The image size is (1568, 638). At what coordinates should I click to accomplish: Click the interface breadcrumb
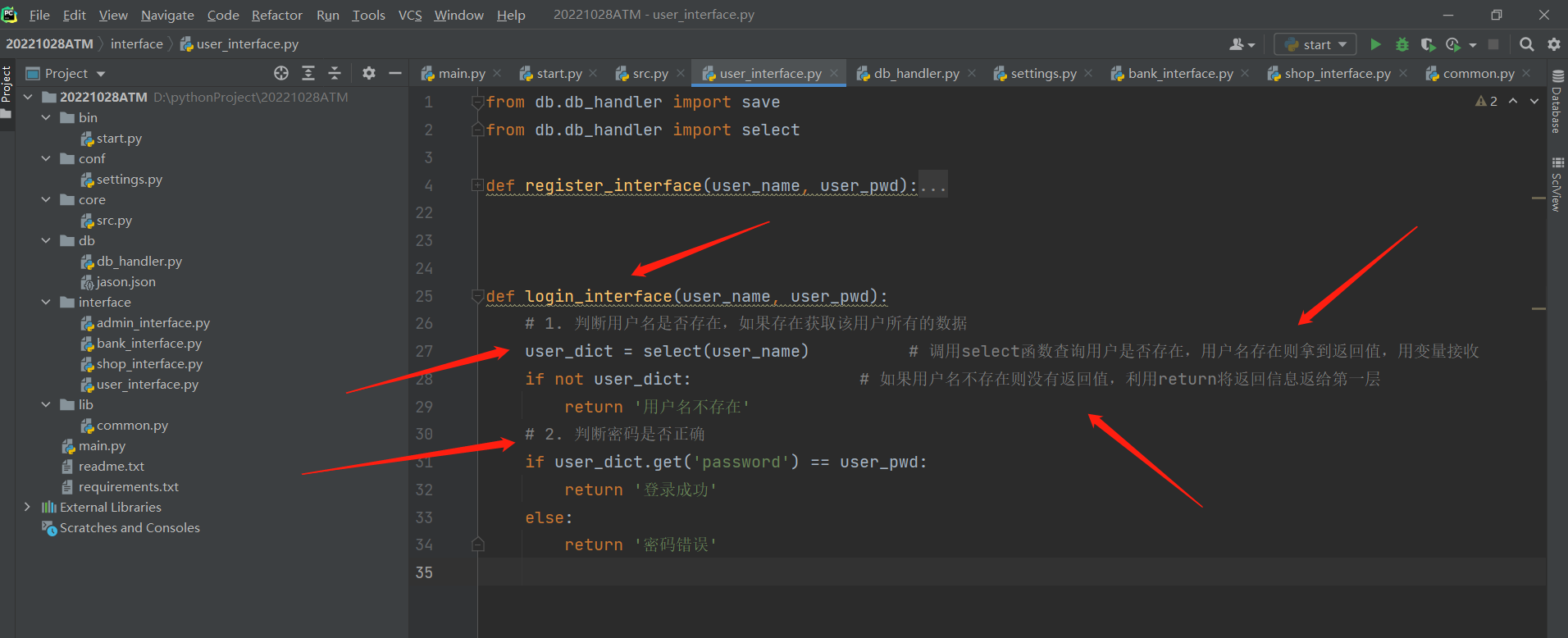click(x=137, y=44)
